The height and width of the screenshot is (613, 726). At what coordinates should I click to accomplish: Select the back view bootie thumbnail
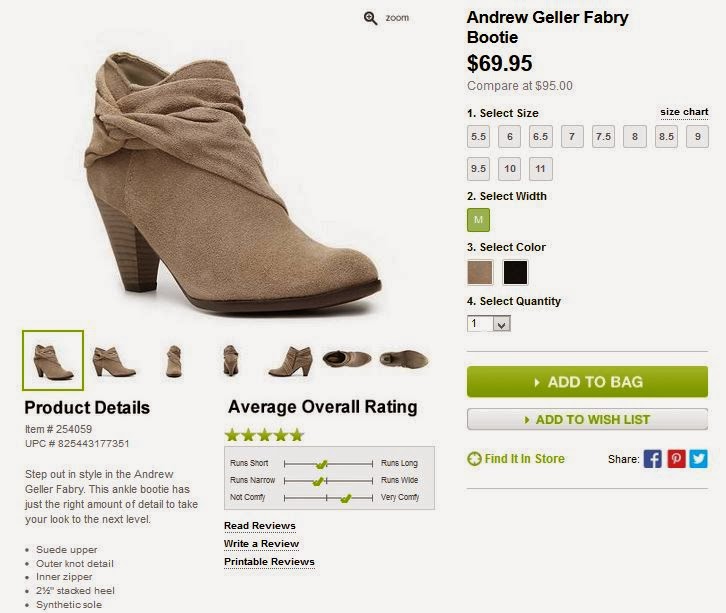click(x=231, y=361)
